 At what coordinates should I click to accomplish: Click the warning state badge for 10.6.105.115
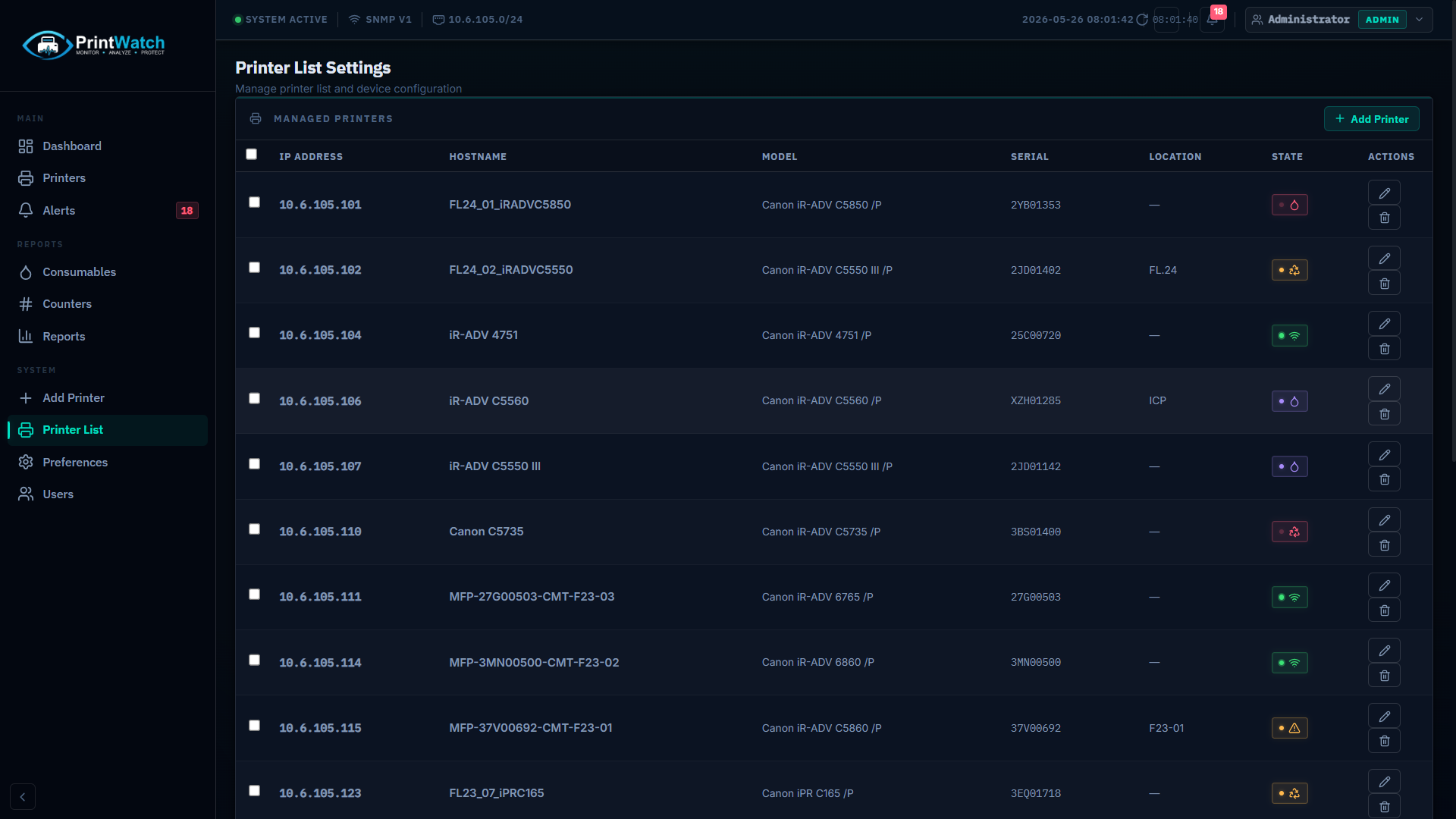point(1289,728)
